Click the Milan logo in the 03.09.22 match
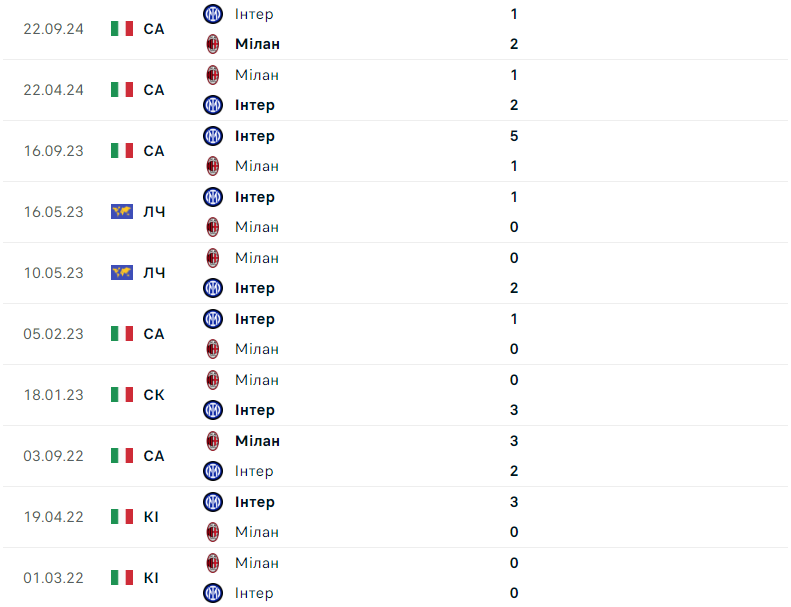The width and height of the screenshot is (791, 607). pyautogui.click(x=212, y=441)
